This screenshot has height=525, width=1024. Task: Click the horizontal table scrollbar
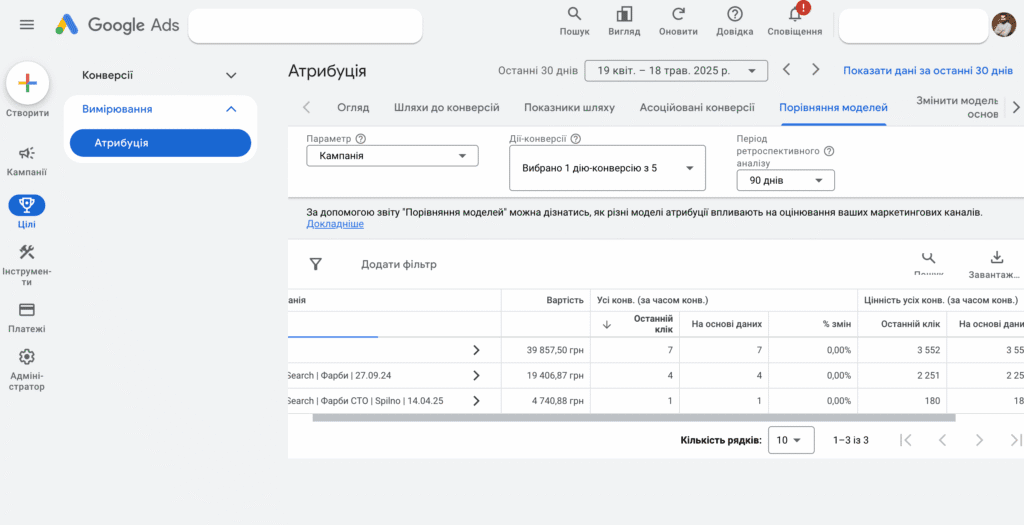633,417
